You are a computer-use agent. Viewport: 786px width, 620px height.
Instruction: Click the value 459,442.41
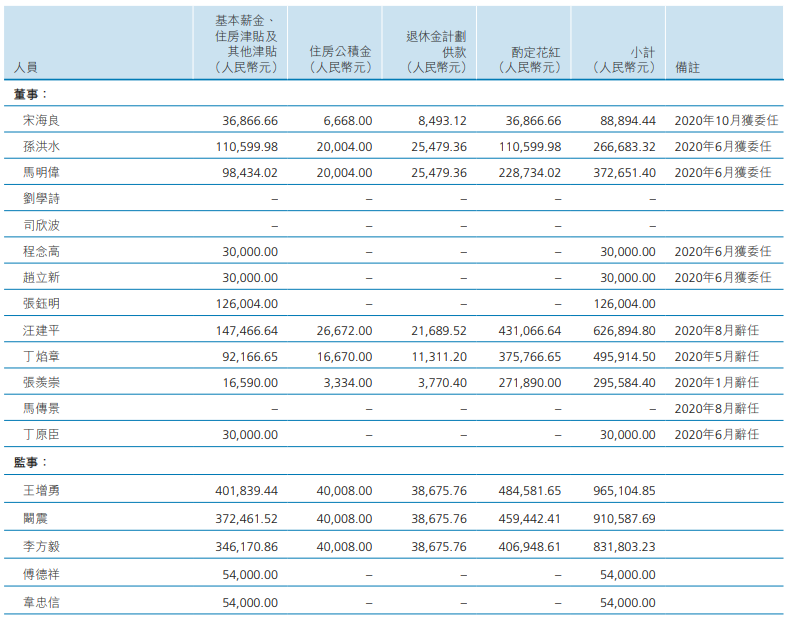(530, 519)
